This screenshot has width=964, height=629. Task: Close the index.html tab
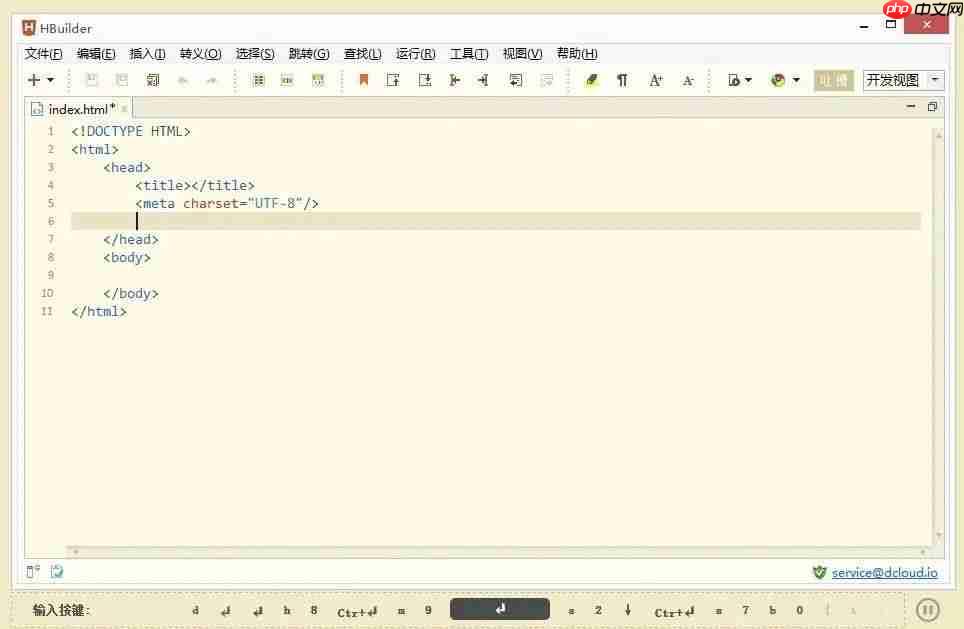coord(124,109)
